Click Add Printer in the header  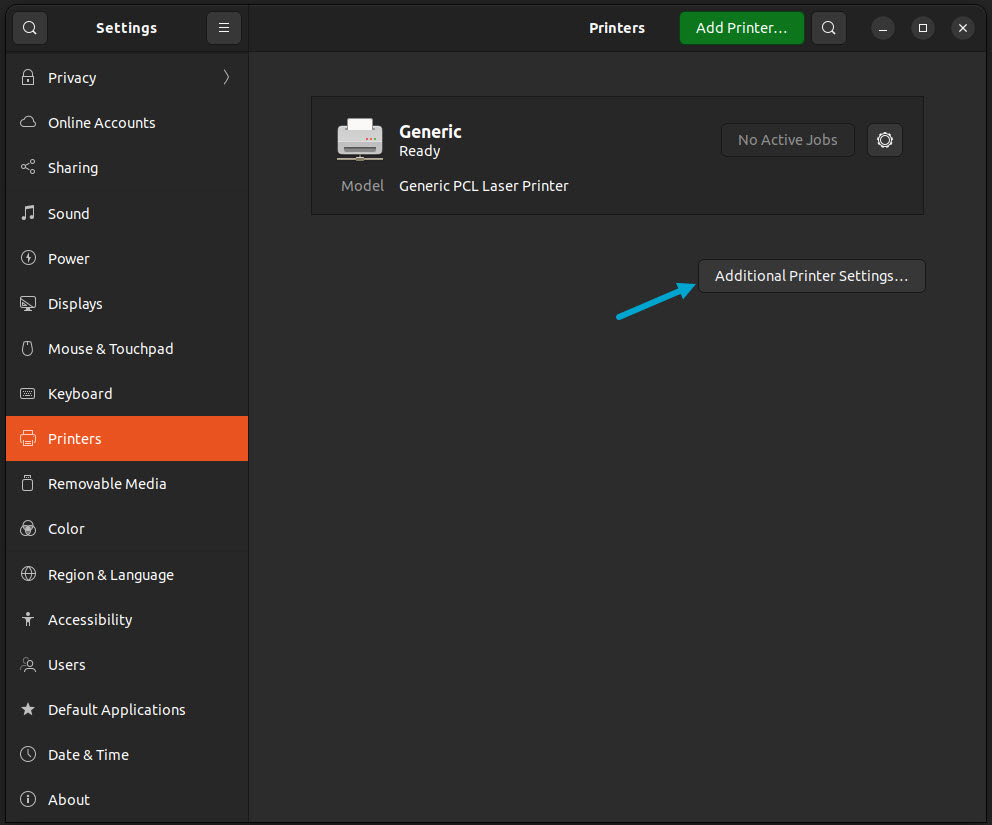tap(741, 27)
